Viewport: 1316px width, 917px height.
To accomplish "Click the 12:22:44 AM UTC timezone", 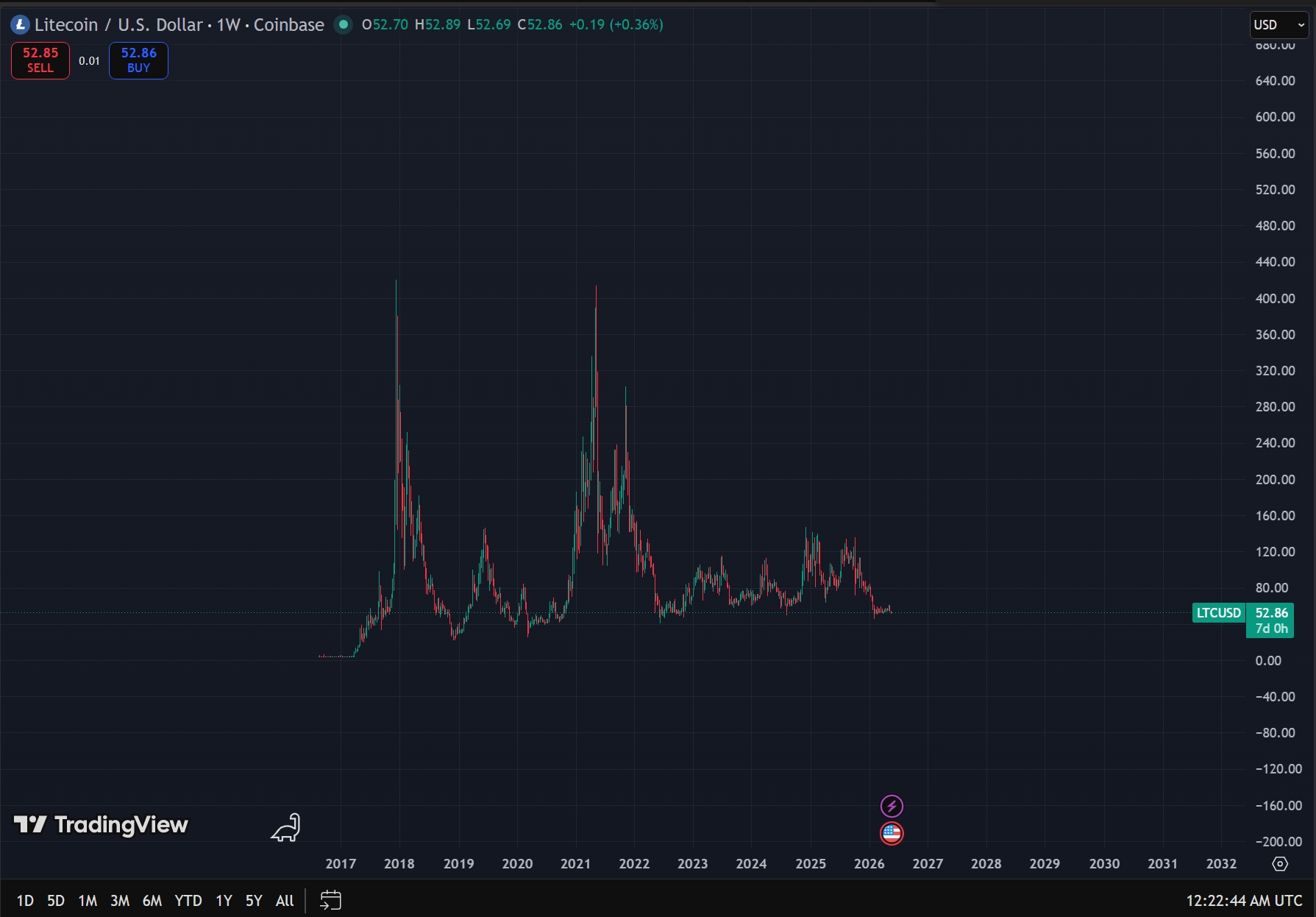I will [x=1244, y=900].
